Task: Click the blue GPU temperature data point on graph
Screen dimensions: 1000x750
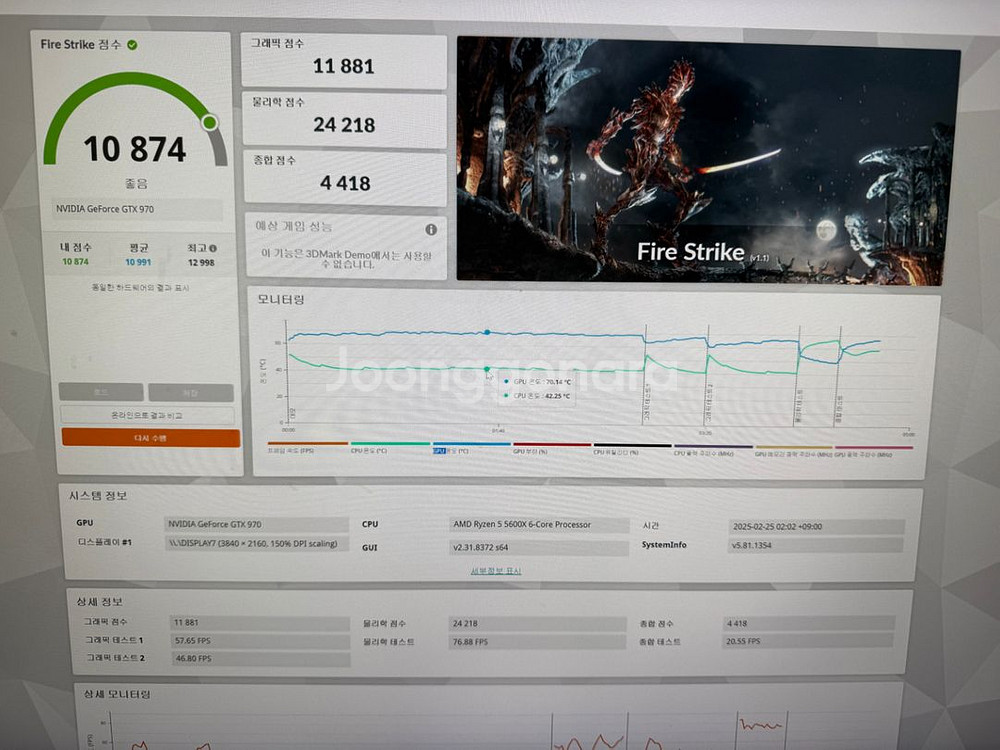Action: tap(487, 332)
